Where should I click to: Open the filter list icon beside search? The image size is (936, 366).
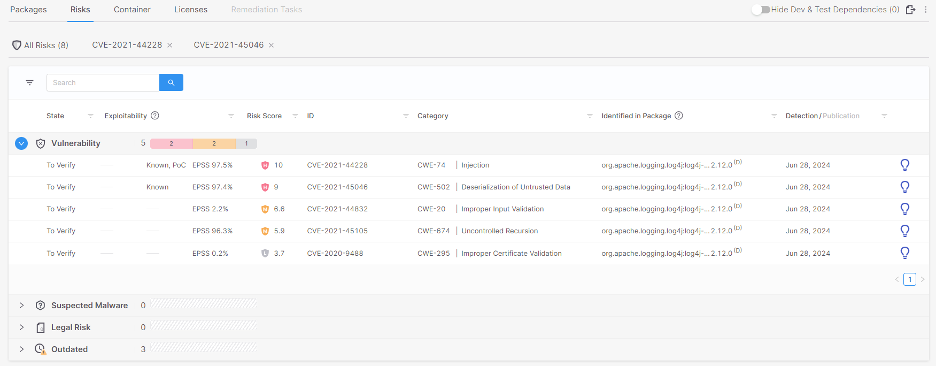30,82
